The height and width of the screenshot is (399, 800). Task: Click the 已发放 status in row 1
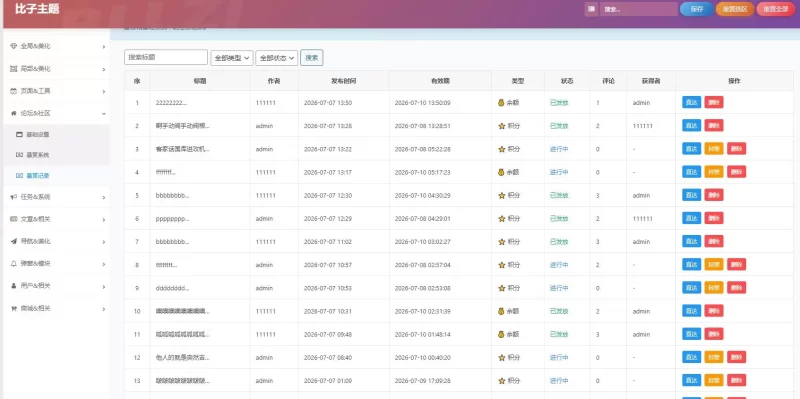coord(559,103)
